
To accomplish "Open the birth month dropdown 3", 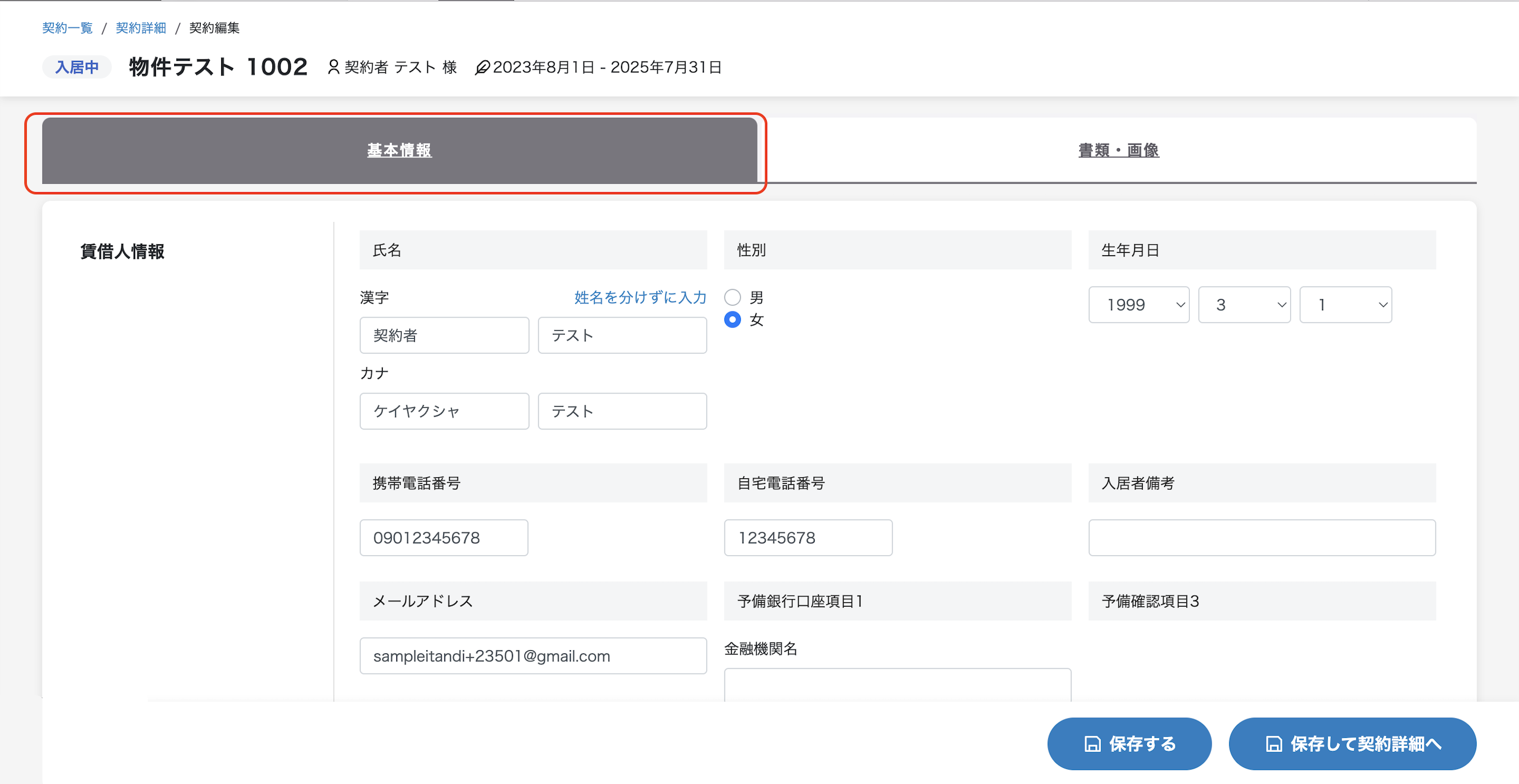I will (1244, 305).
